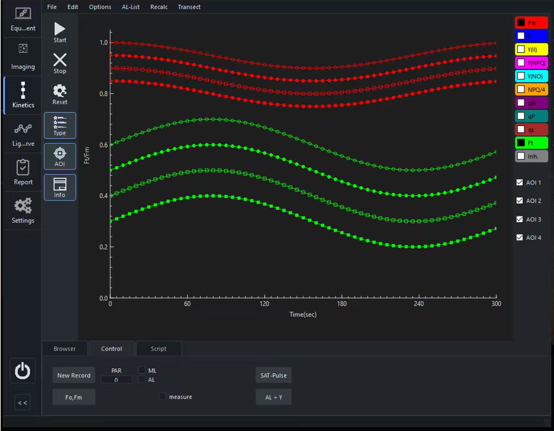Open the Edit menu
Image resolution: width=554 pixels, height=431 pixels.
pos(73,7)
